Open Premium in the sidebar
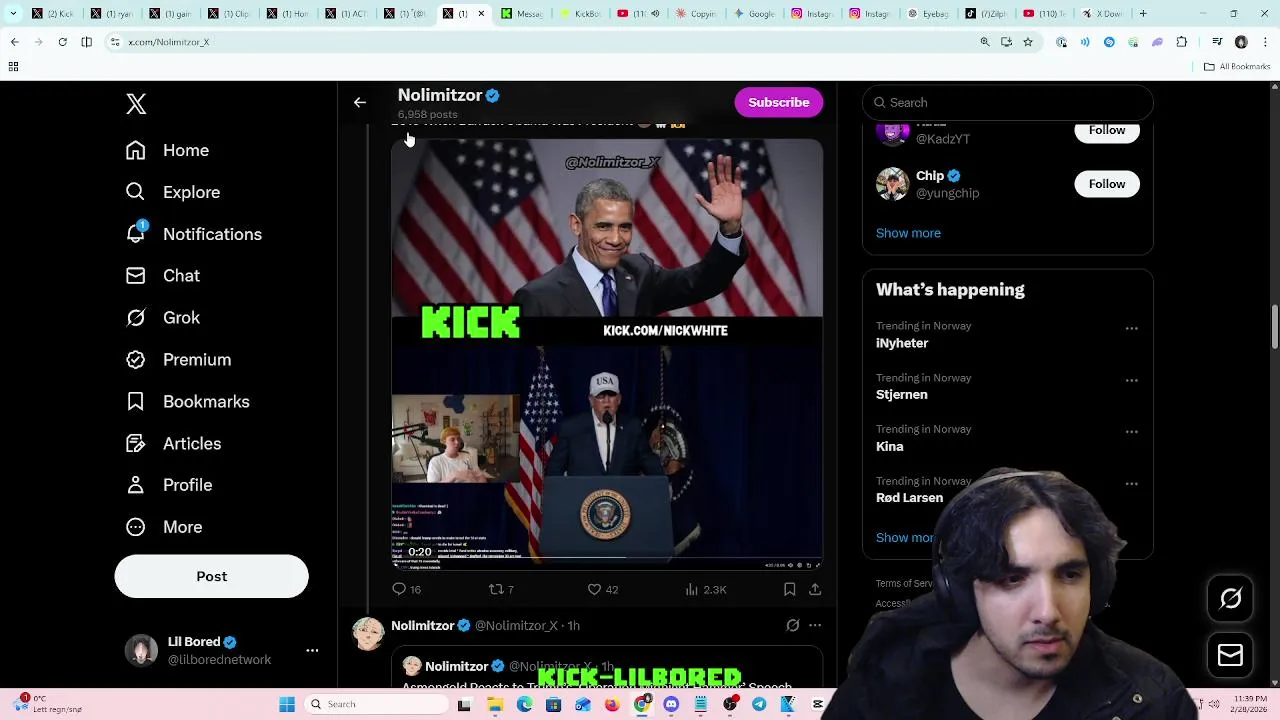 point(178,360)
